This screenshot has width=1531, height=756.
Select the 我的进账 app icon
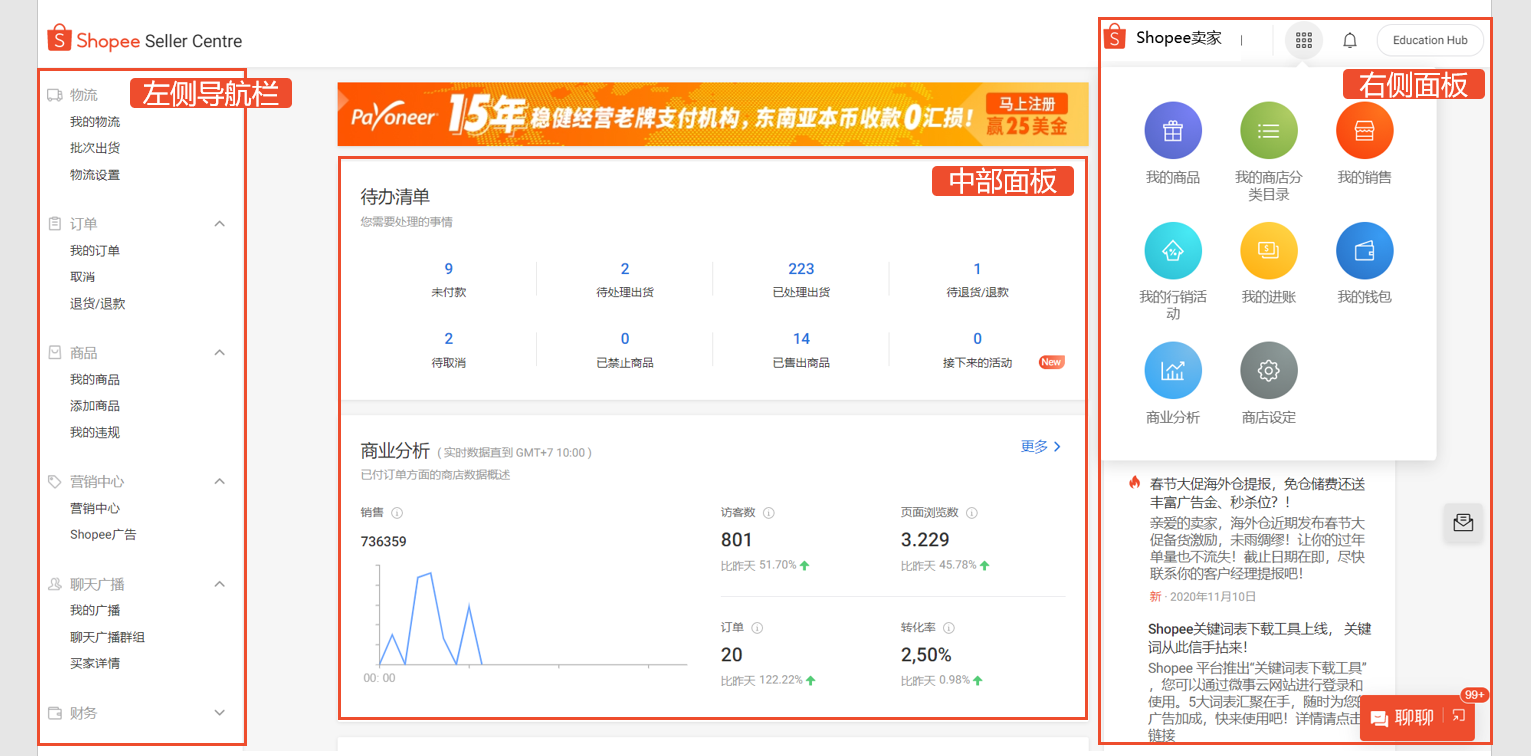1269,251
